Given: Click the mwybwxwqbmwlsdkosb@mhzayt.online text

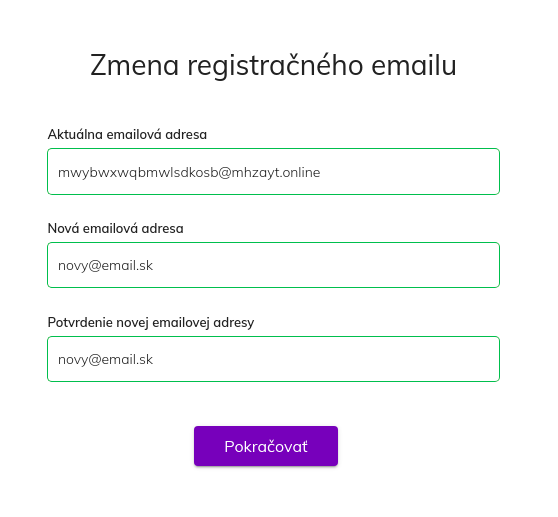Looking at the screenshot, I should (x=189, y=173).
